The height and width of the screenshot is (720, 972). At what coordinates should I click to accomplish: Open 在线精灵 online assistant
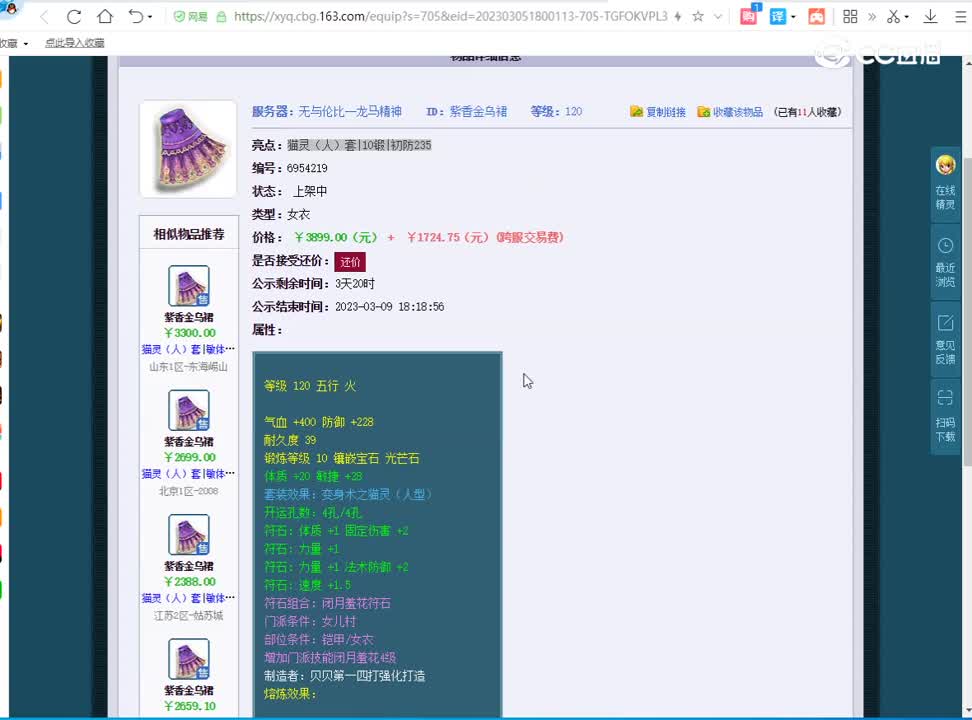945,184
